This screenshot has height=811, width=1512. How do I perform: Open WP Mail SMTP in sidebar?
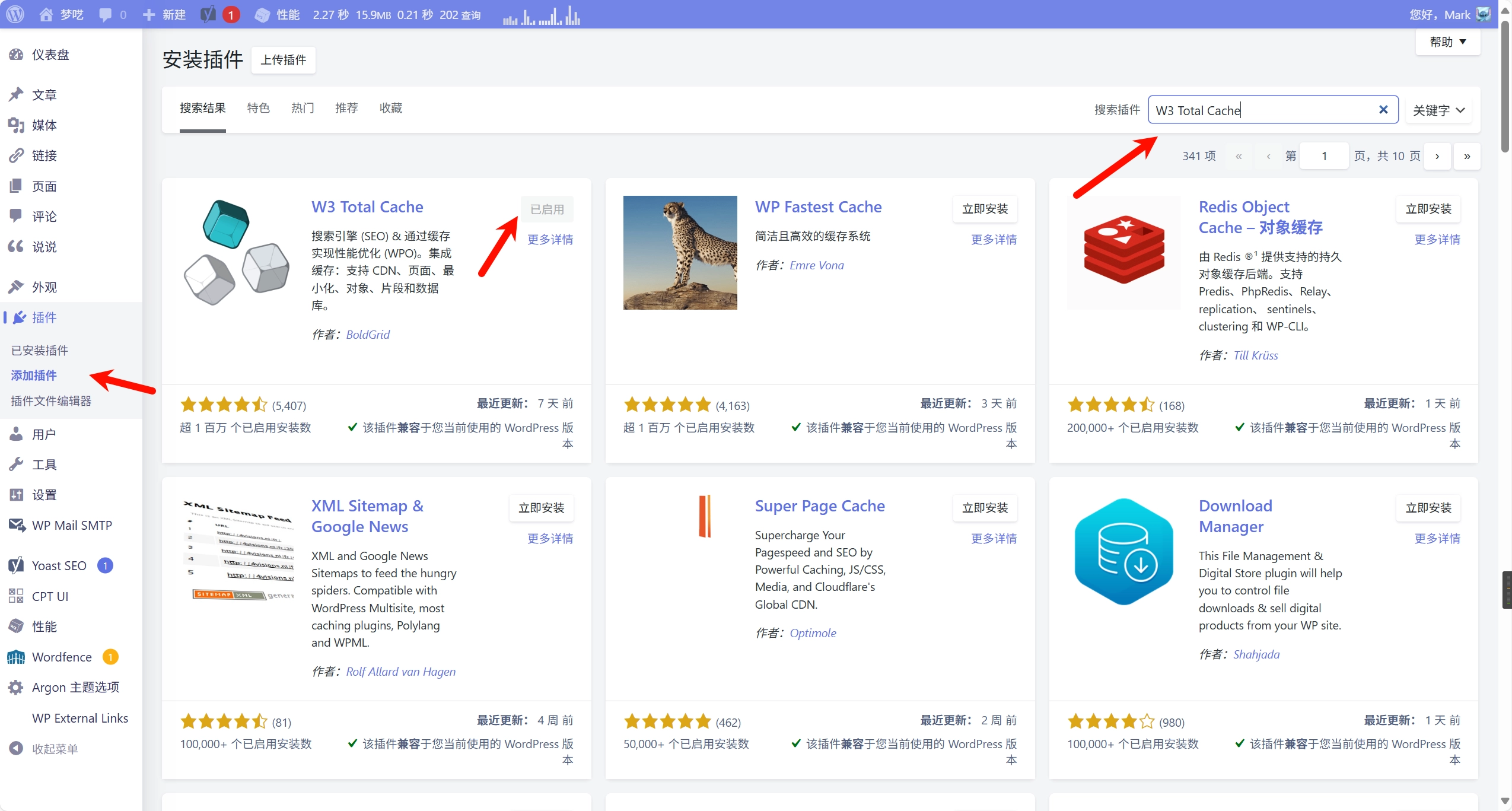(71, 525)
